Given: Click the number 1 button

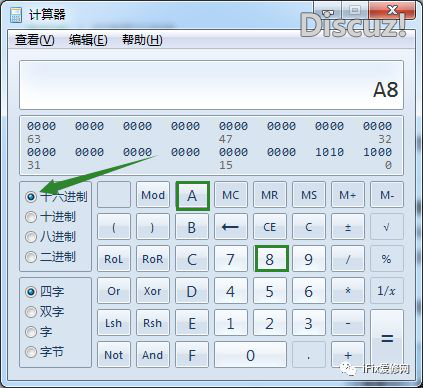Looking at the screenshot, I should coord(231,323).
